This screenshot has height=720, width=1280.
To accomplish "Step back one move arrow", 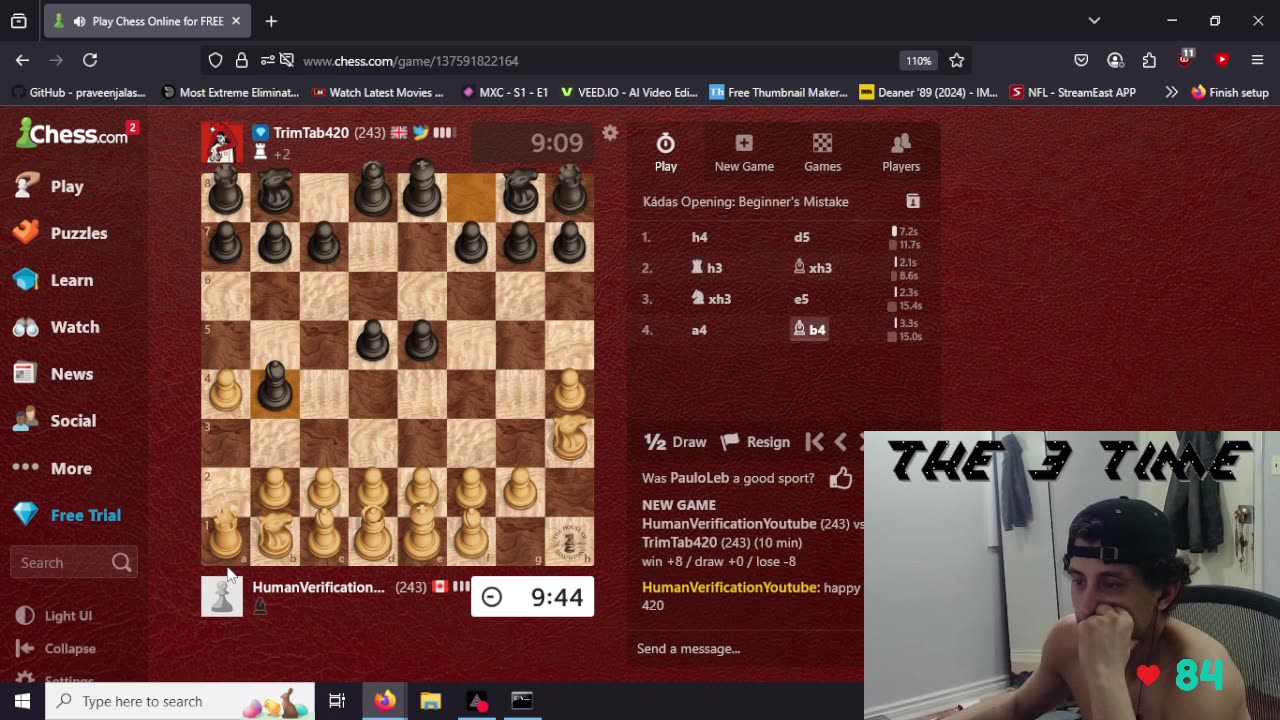I will click(841, 442).
